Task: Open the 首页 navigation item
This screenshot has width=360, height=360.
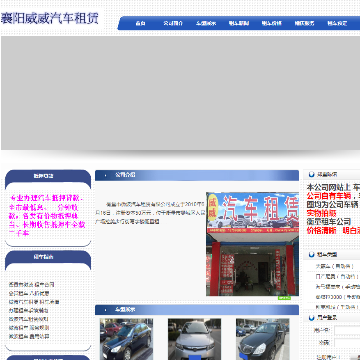Action: [140, 23]
